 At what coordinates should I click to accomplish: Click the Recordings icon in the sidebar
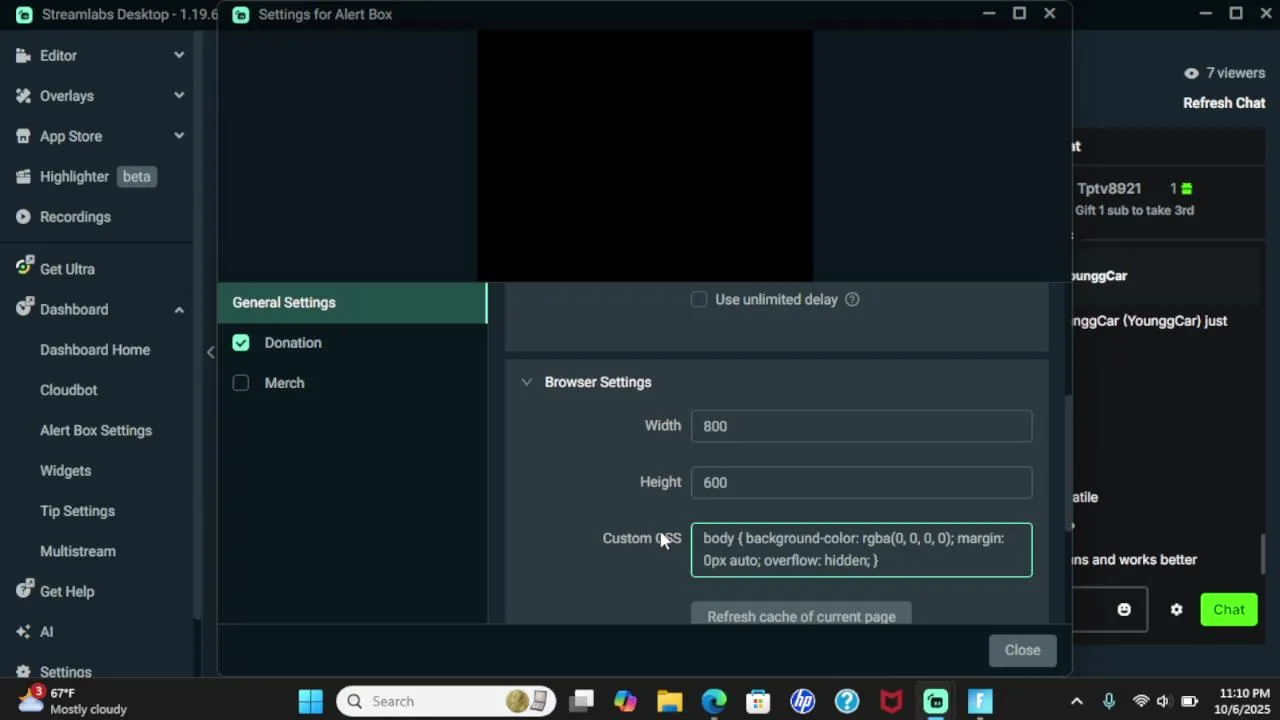pos(24,216)
